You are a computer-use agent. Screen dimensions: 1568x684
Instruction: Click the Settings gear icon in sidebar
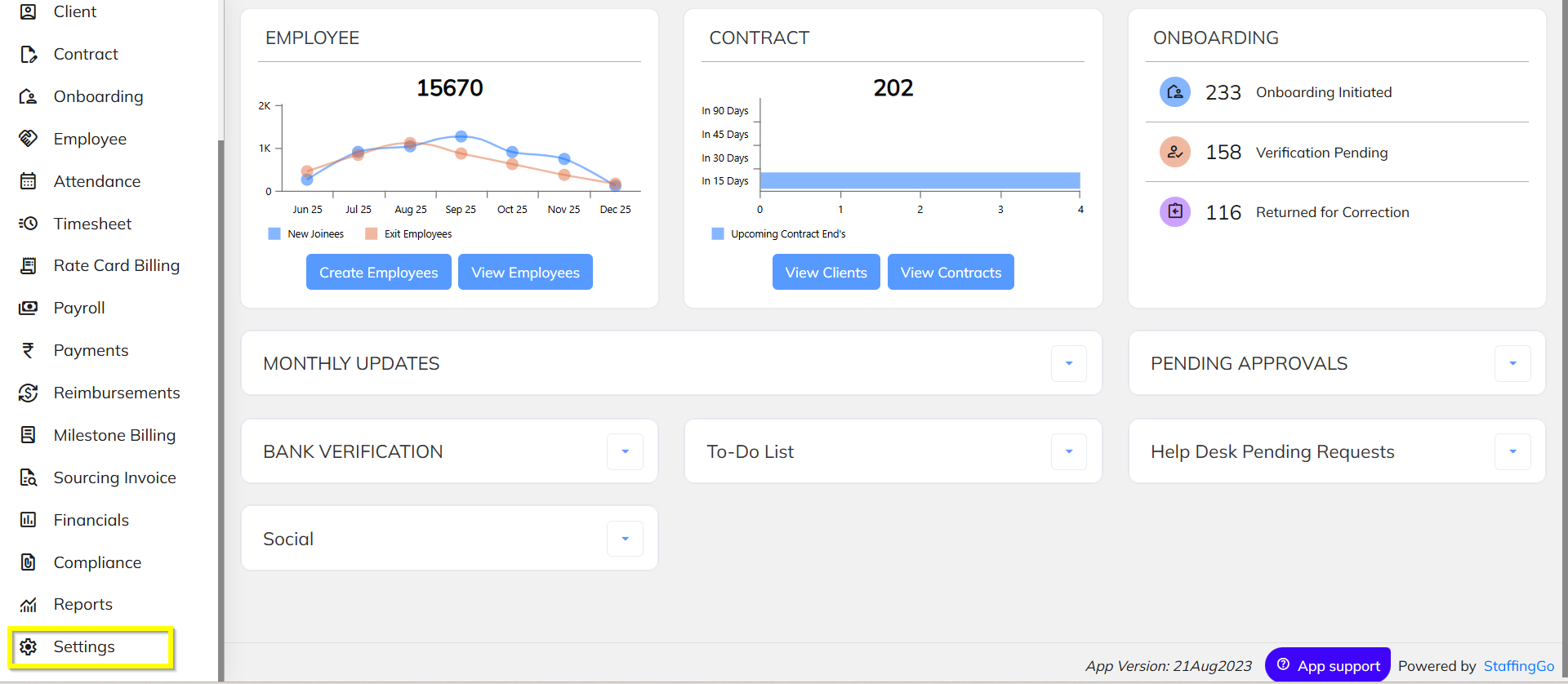pyautogui.click(x=29, y=647)
